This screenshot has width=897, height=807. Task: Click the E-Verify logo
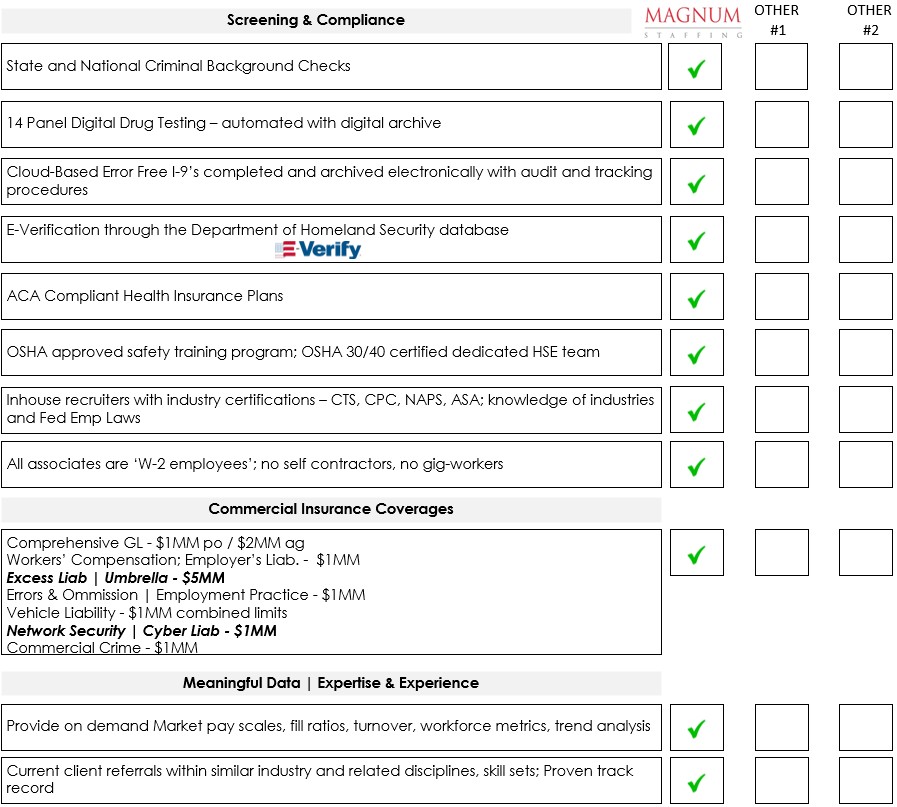click(318, 249)
